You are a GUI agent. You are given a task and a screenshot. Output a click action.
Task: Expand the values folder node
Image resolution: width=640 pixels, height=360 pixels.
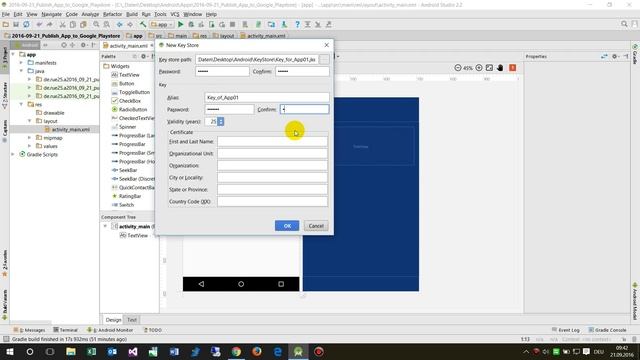[x=29, y=146]
